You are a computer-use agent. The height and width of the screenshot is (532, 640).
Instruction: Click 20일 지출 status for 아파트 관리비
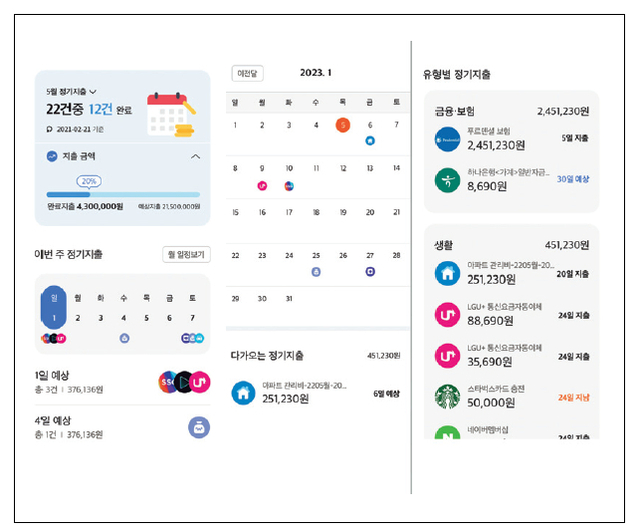573,274
